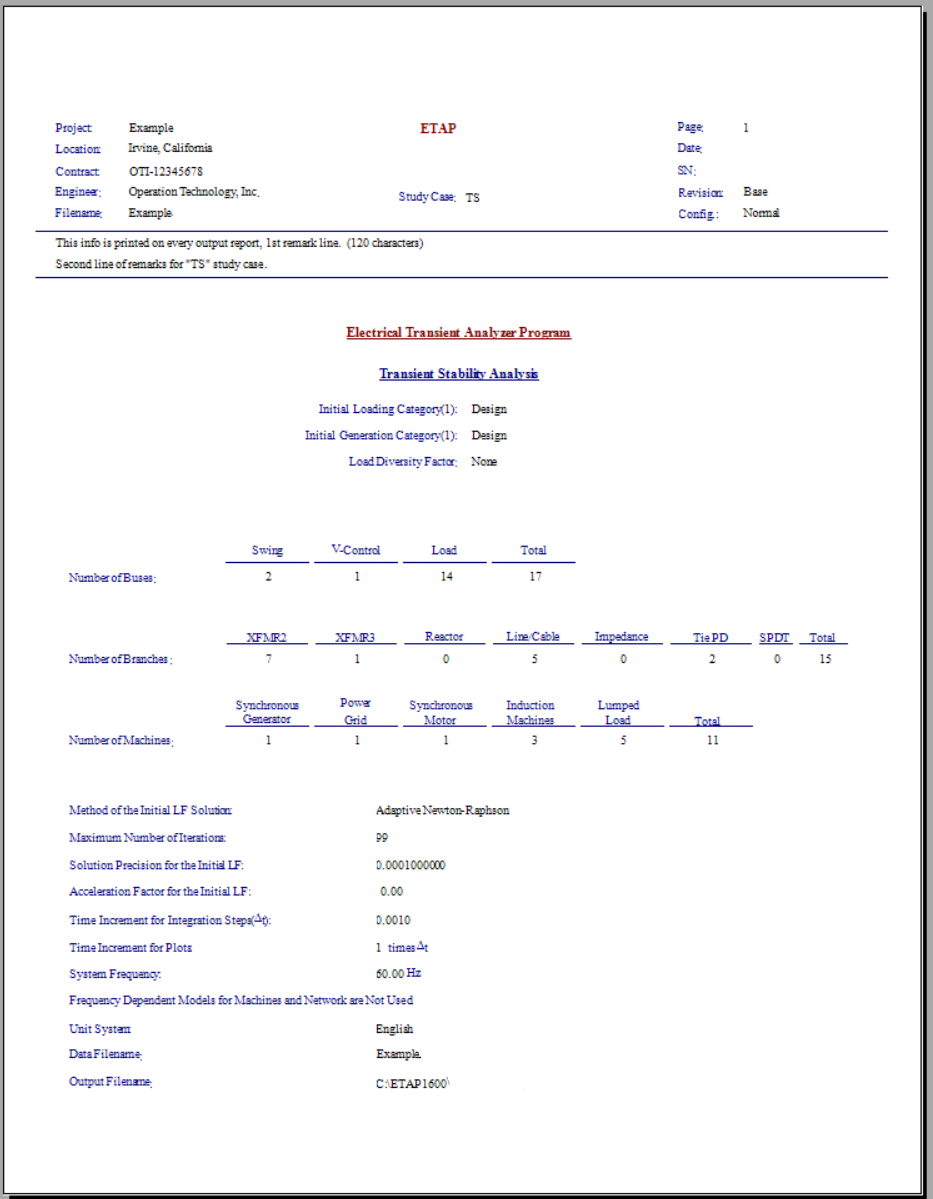Click the Config Normal value
The width and height of the screenshot is (933, 1199).
point(754,212)
